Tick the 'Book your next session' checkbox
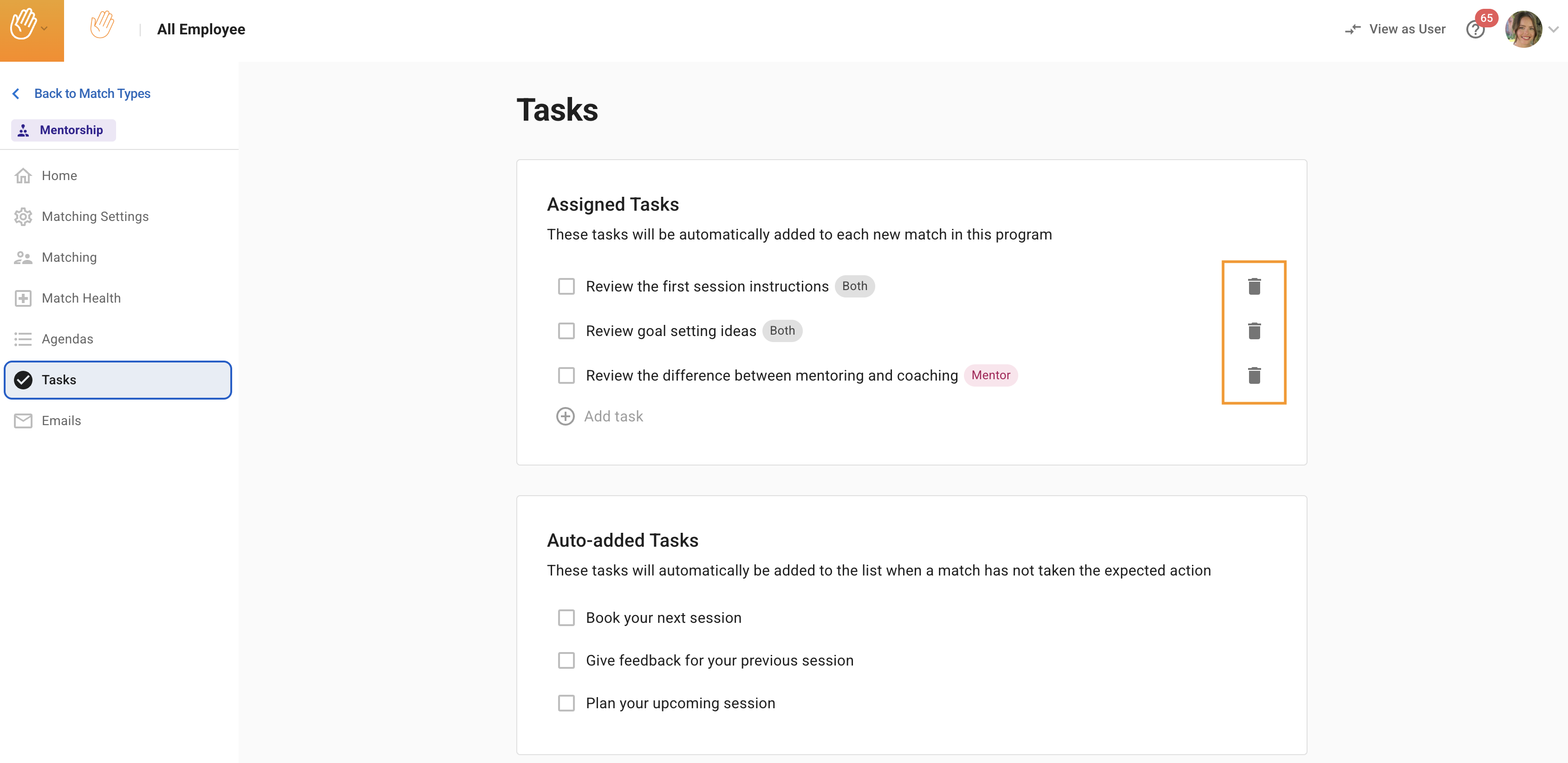 [x=566, y=618]
